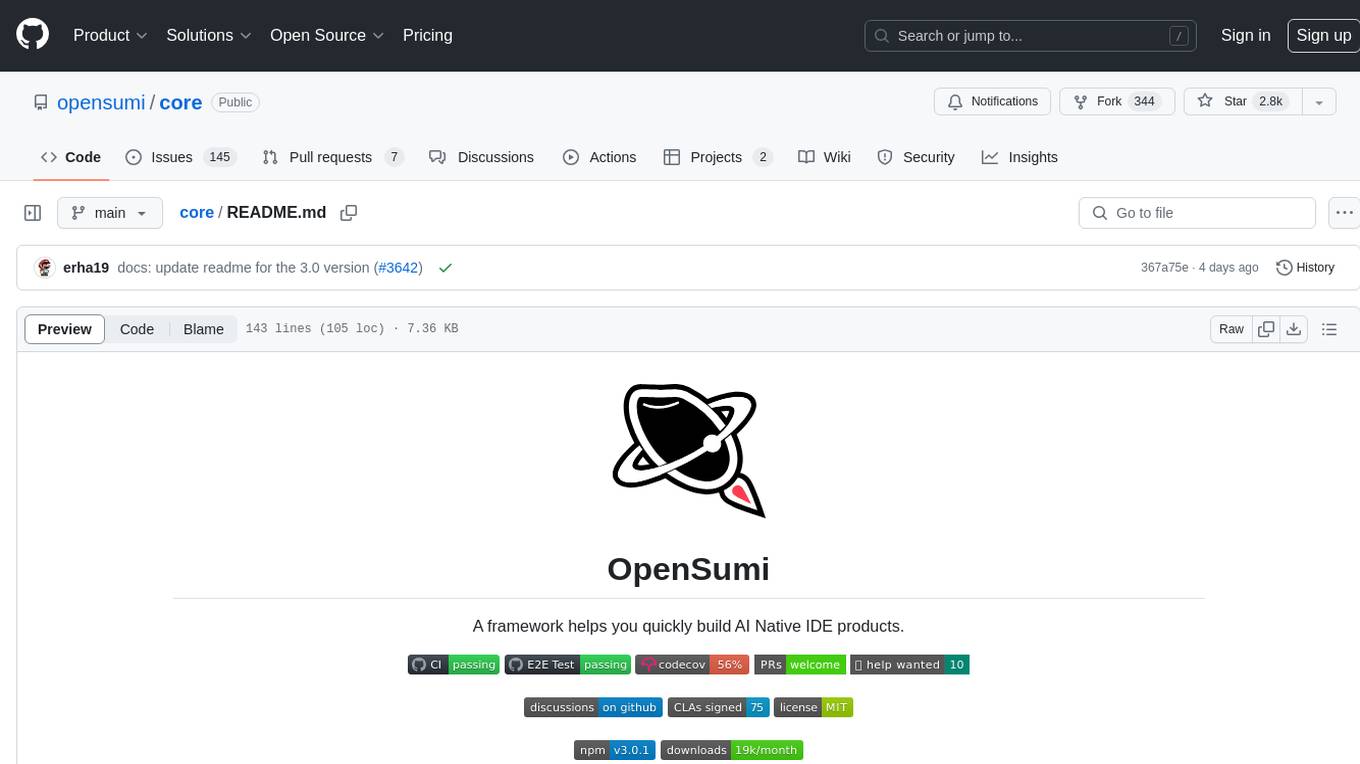Click the E2E Test passing badge

pos(568,664)
